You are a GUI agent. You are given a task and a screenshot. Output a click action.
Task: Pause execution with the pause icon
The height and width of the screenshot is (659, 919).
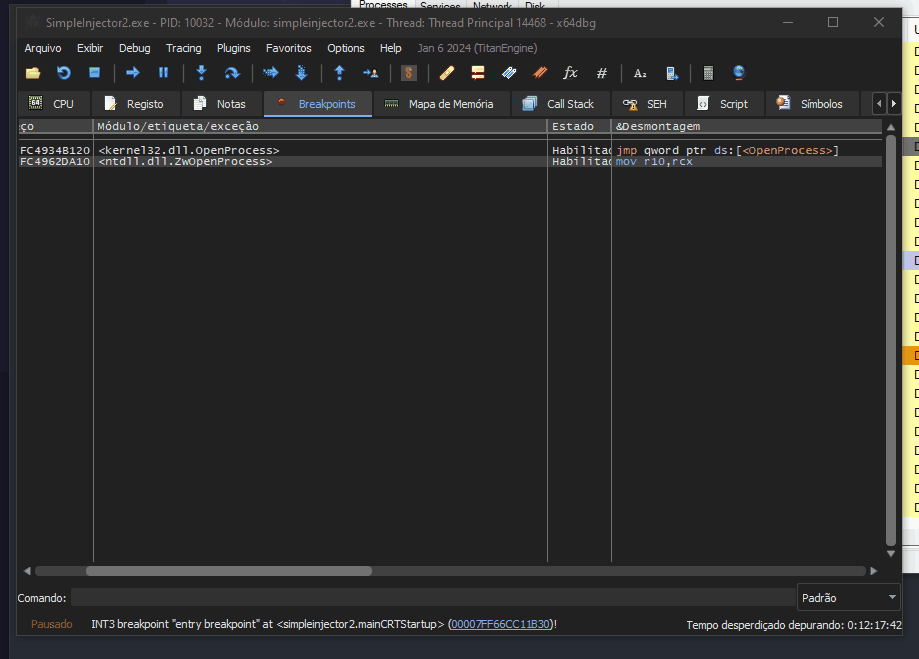click(163, 73)
